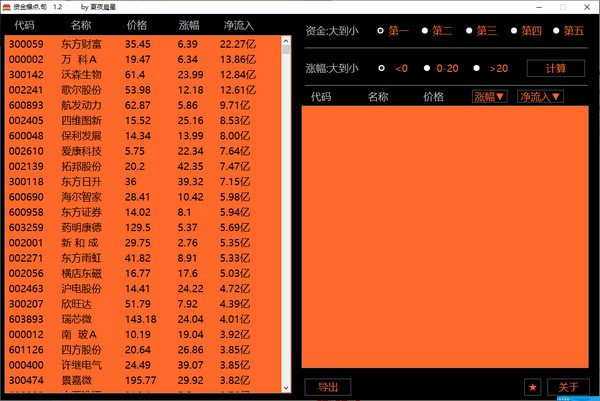Select row 600048 保利发展
The image size is (600, 401).
tap(143, 136)
